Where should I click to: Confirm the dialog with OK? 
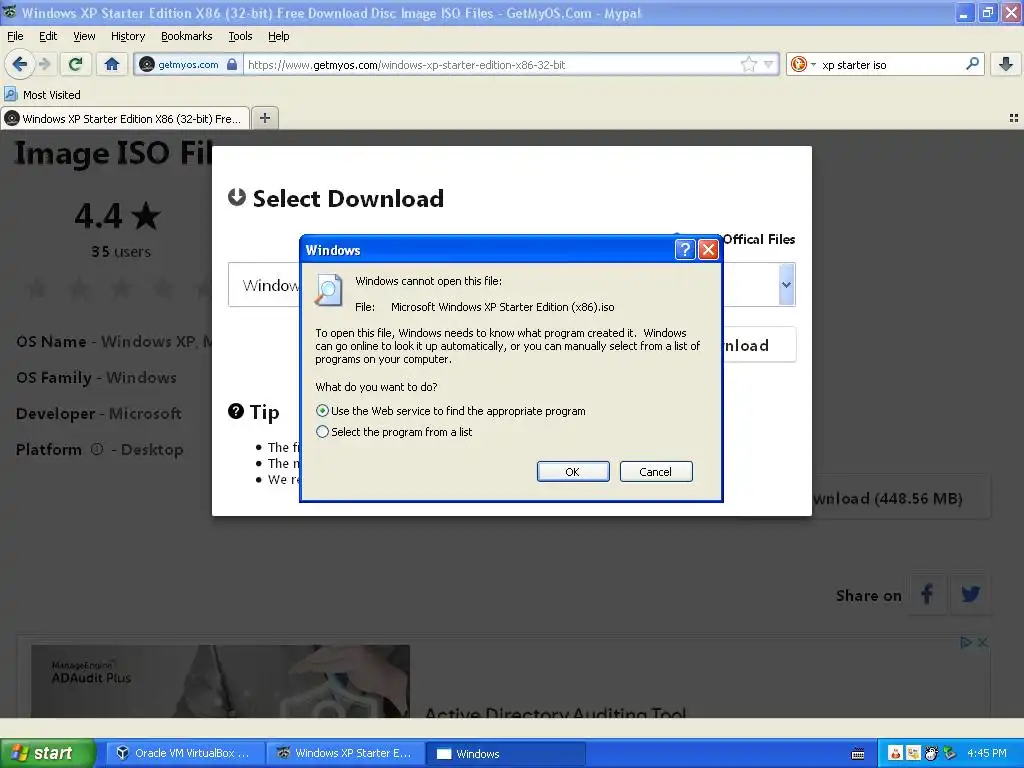(573, 472)
